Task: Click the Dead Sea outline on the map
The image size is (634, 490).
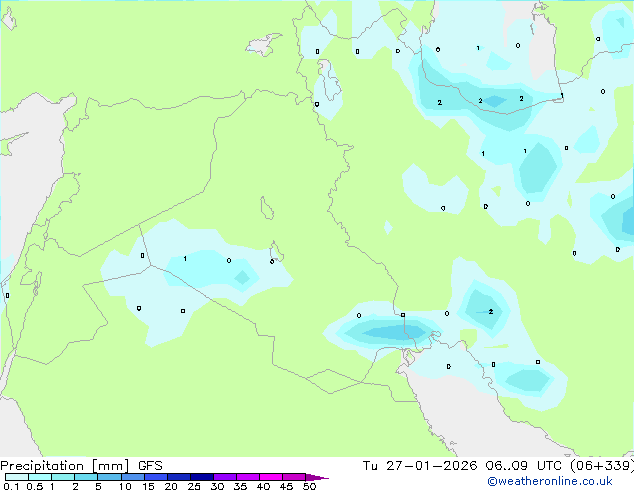Action: tap(38, 283)
